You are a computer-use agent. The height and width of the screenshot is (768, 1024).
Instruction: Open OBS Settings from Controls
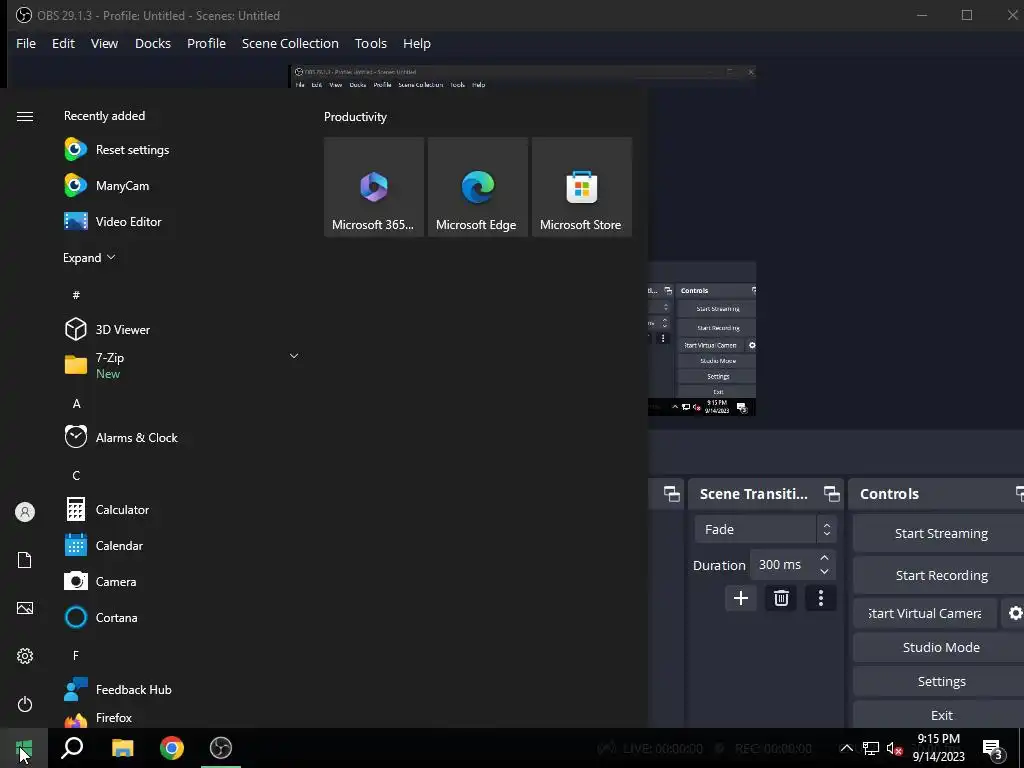coord(940,682)
